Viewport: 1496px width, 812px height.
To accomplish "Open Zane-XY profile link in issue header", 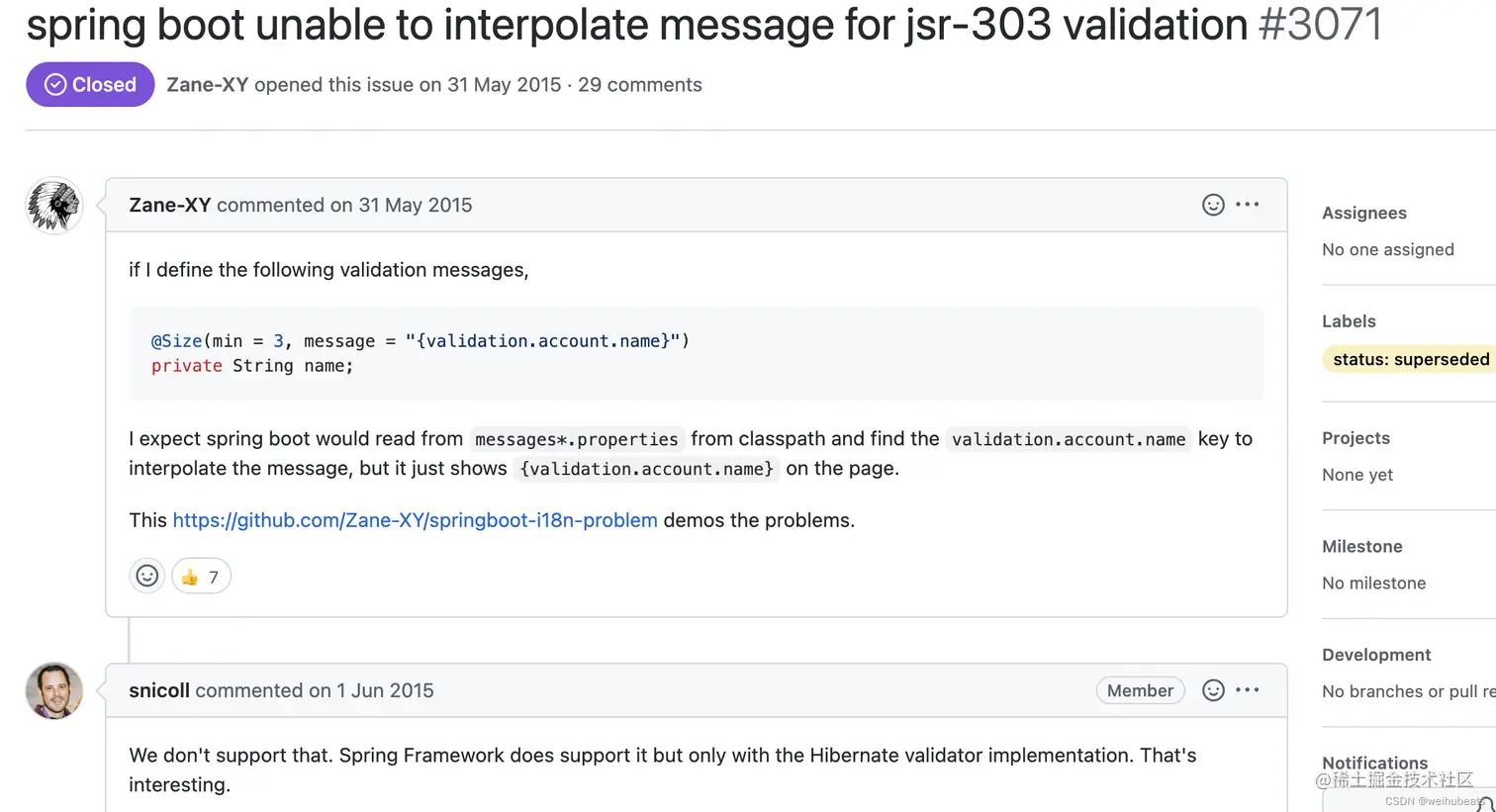I will pos(207,85).
